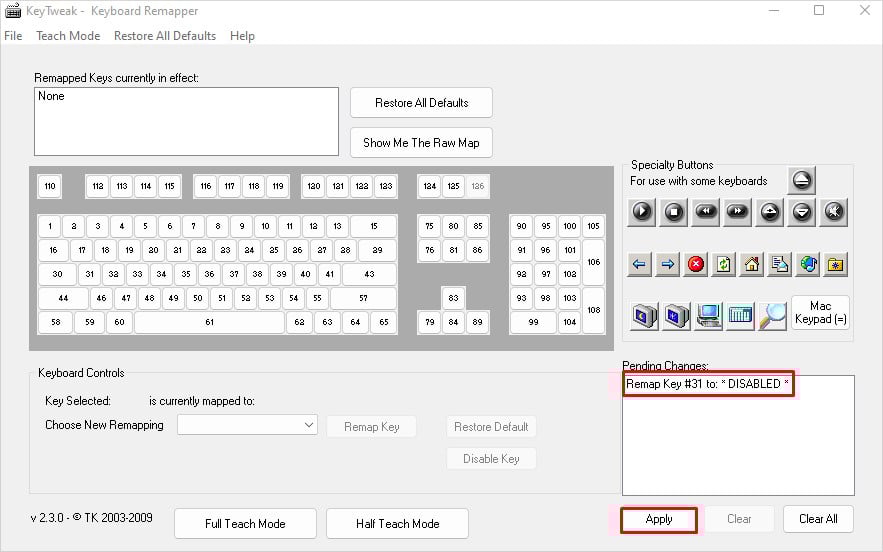Click the Volume Down specialty button
Viewport: 883px width, 552px height.
[801, 212]
